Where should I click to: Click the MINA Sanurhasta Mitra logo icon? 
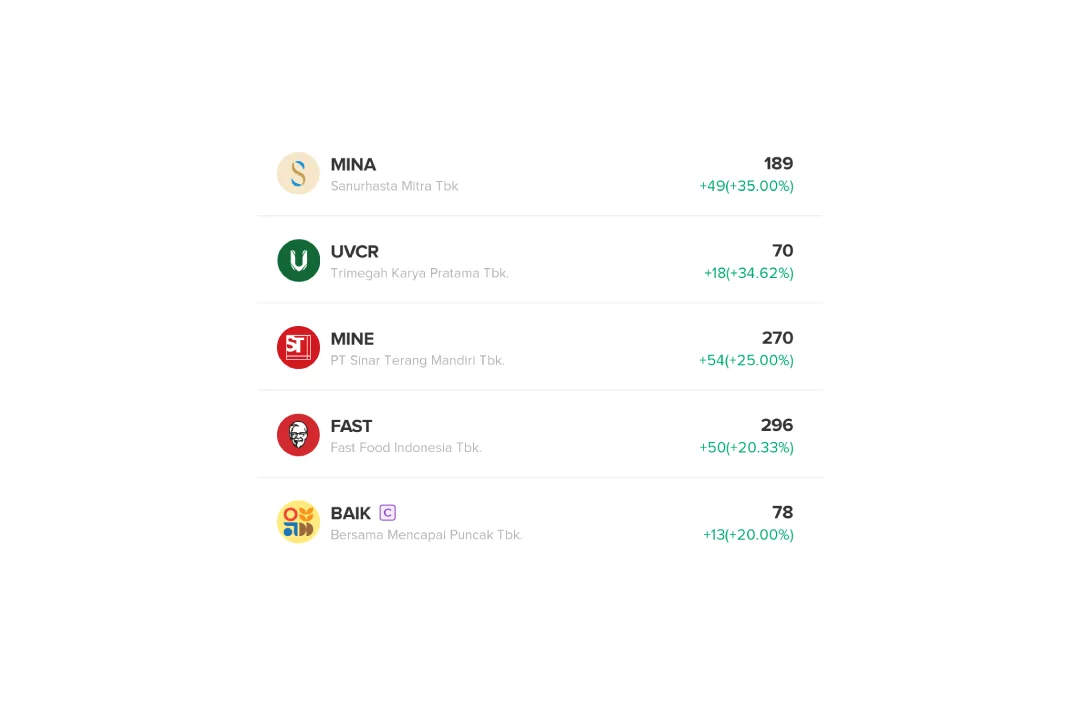point(298,173)
